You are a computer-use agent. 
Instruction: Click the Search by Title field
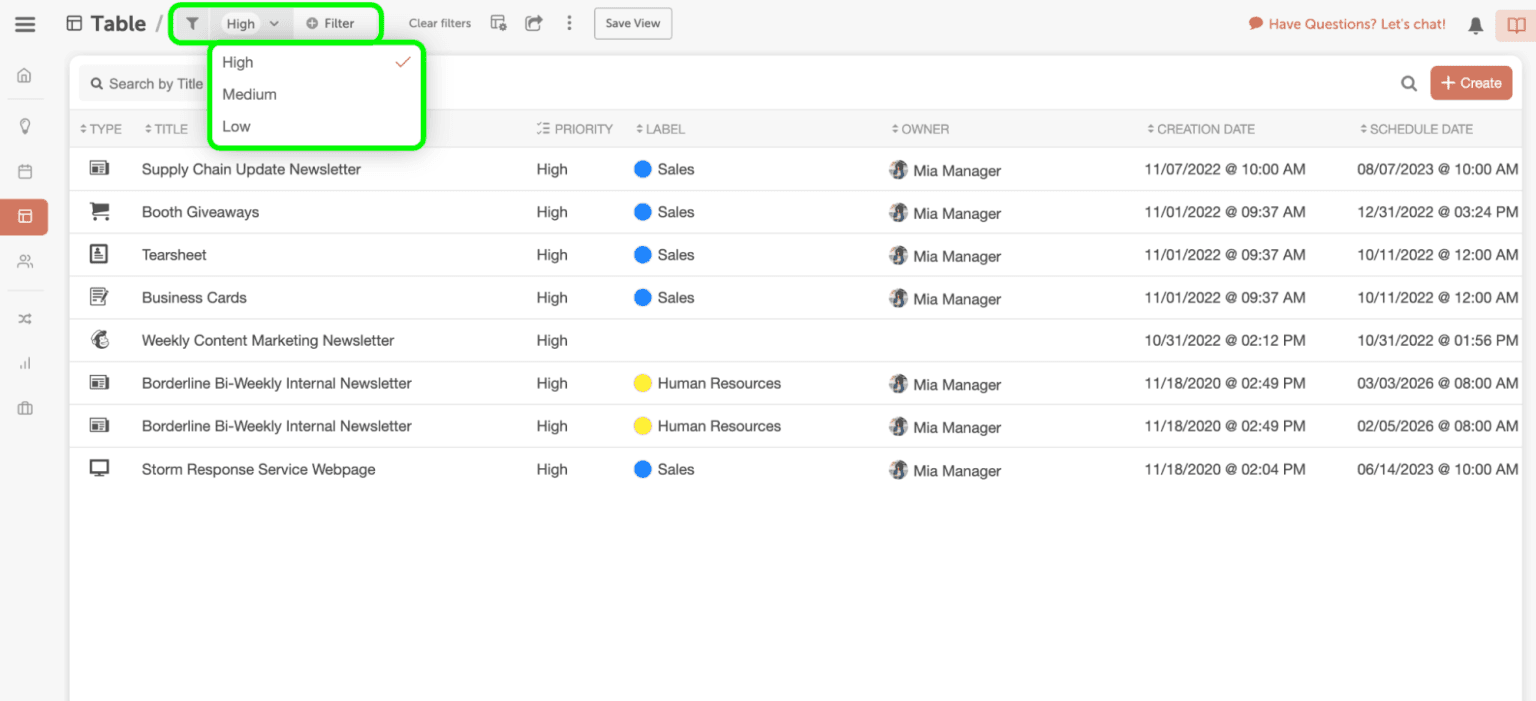click(x=150, y=84)
